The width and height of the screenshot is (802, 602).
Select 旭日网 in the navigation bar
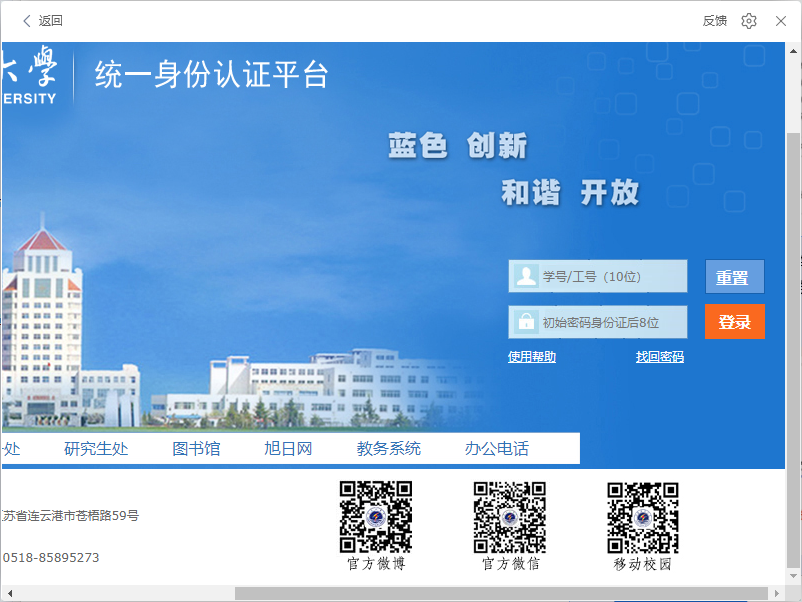288,449
